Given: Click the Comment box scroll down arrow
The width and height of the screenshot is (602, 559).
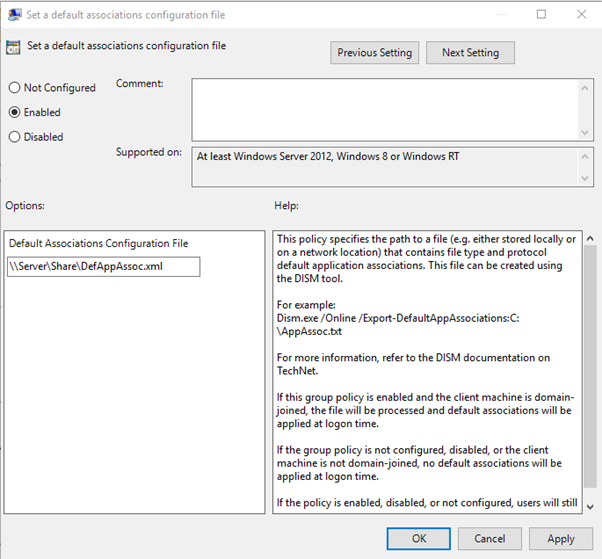Looking at the screenshot, I should (586, 132).
